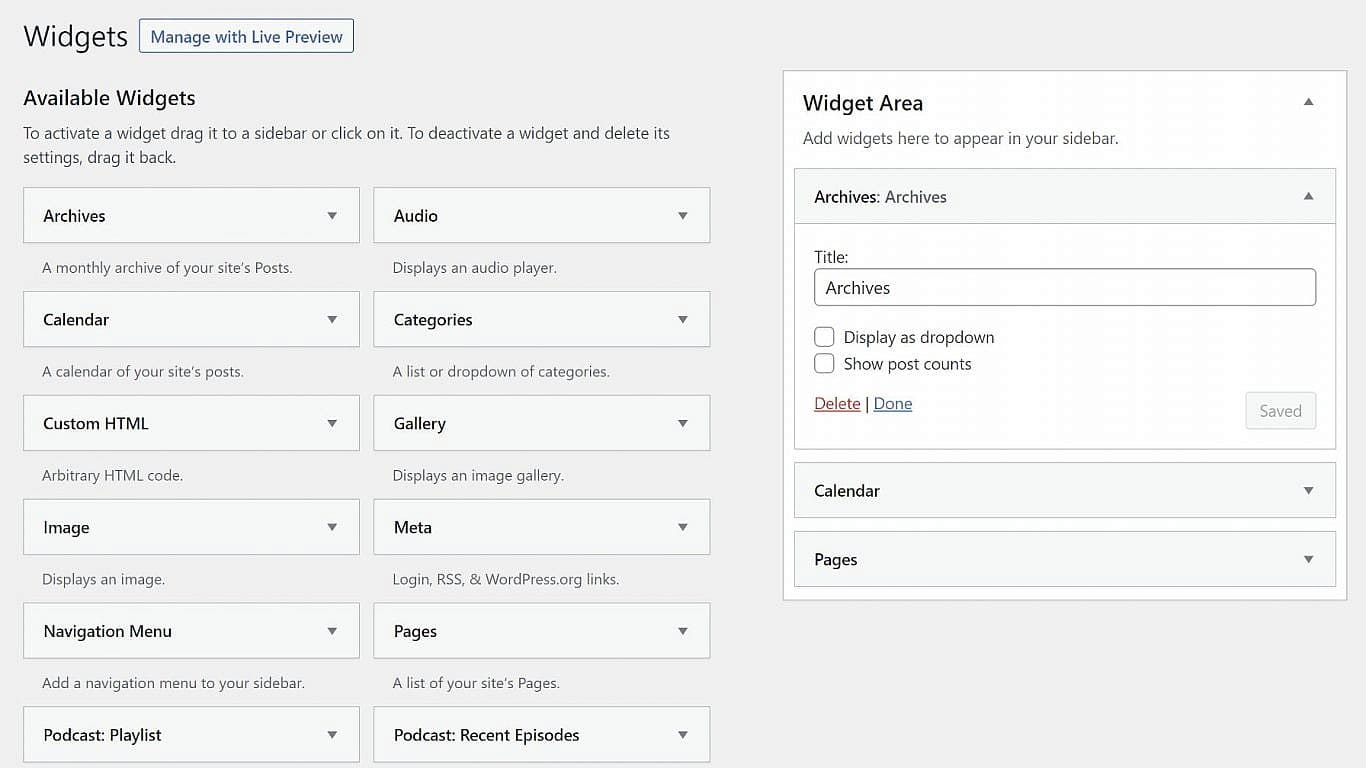
Task: Select the Categories available widget
Action: (520, 320)
